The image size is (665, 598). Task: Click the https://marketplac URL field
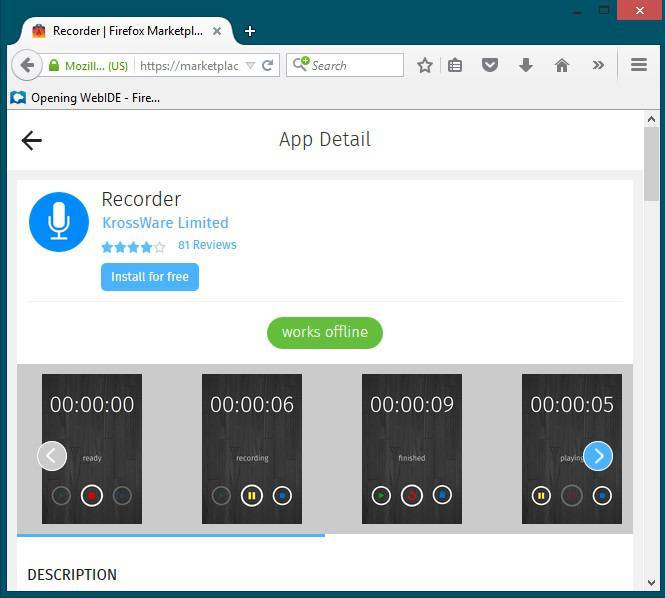point(189,66)
